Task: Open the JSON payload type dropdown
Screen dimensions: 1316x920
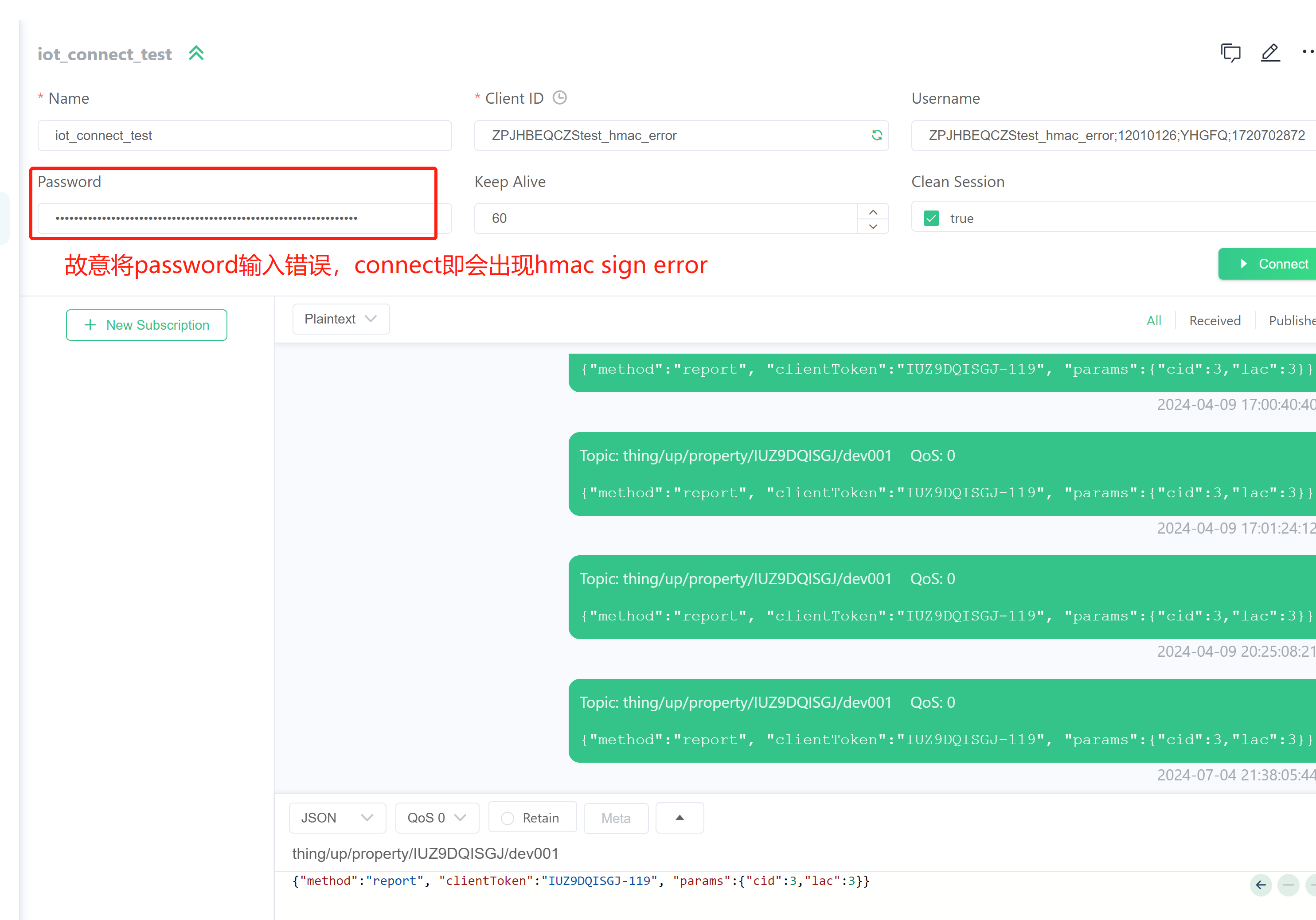Action: click(x=337, y=818)
